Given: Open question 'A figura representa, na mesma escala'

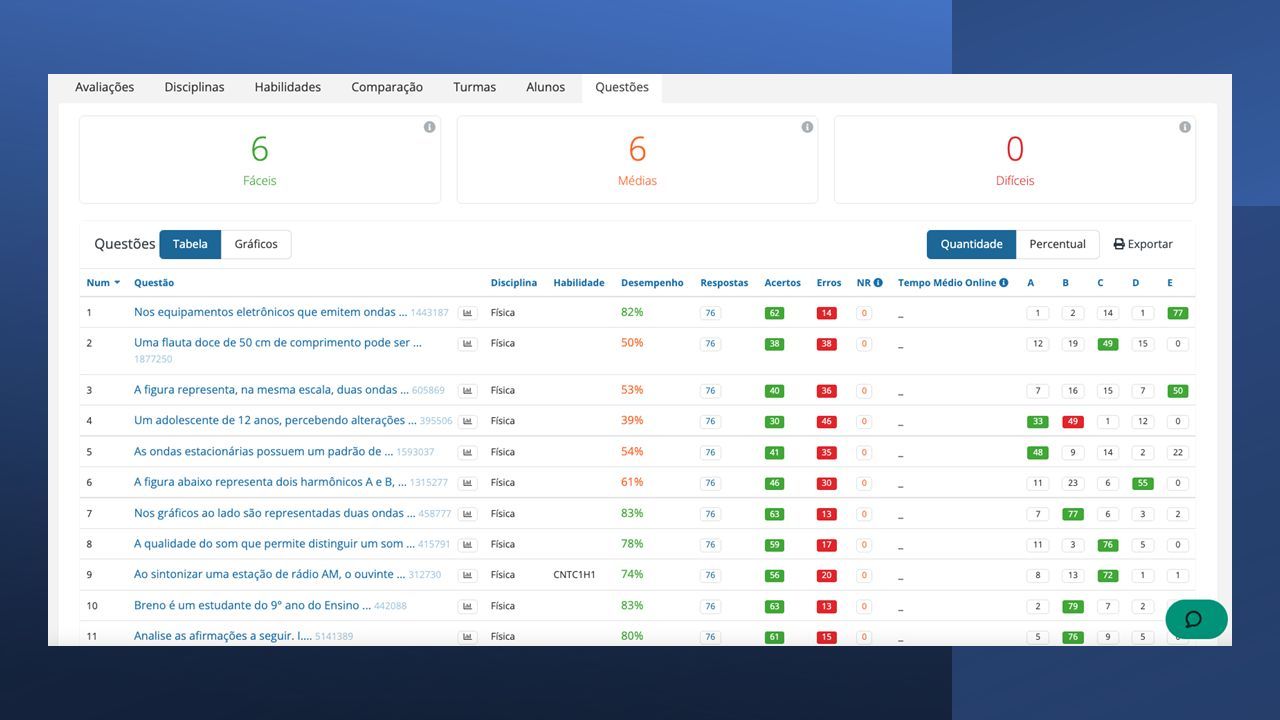Looking at the screenshot, I should pyautogui.click(x=271, y=390).
